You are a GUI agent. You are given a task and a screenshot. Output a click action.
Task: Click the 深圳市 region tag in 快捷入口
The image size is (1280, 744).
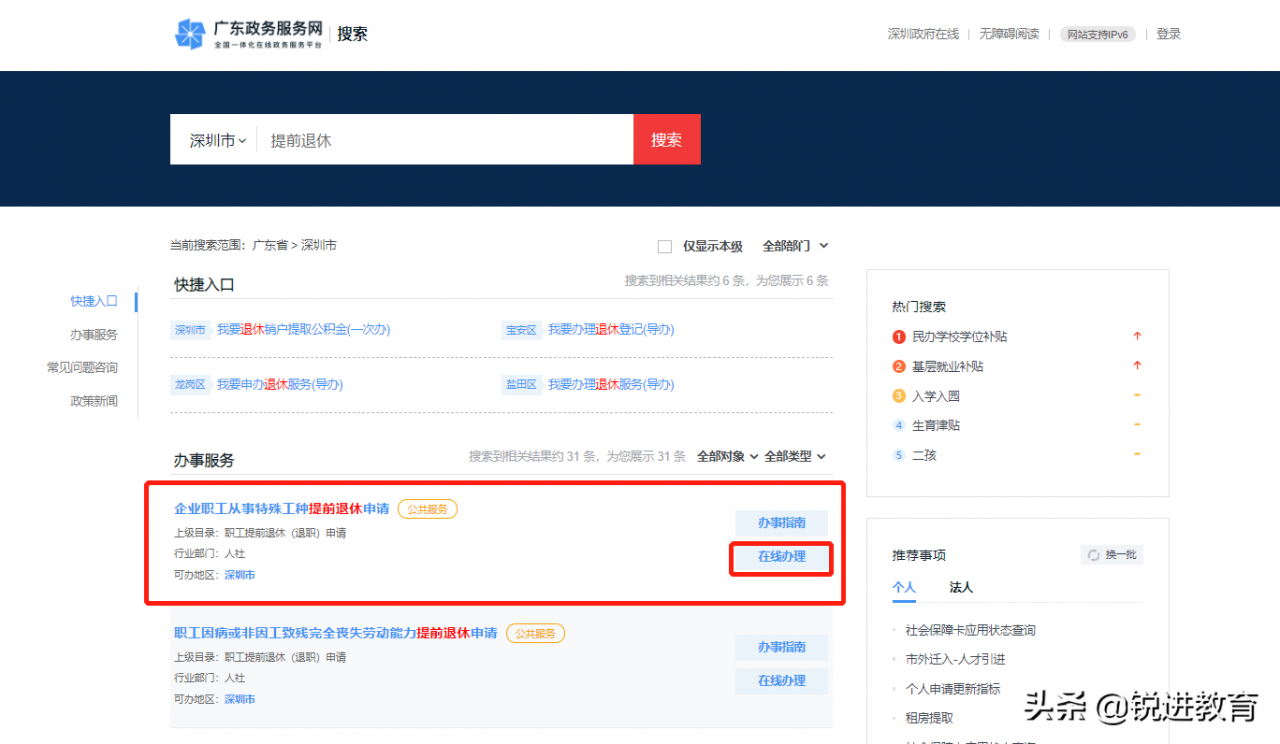pos(190,328)
